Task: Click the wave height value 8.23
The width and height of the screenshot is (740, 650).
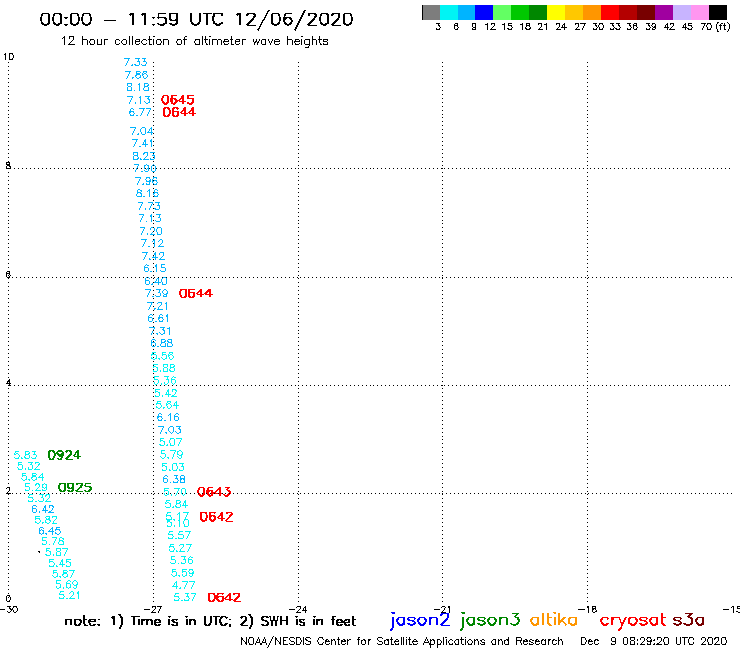Action: [143, 156]
